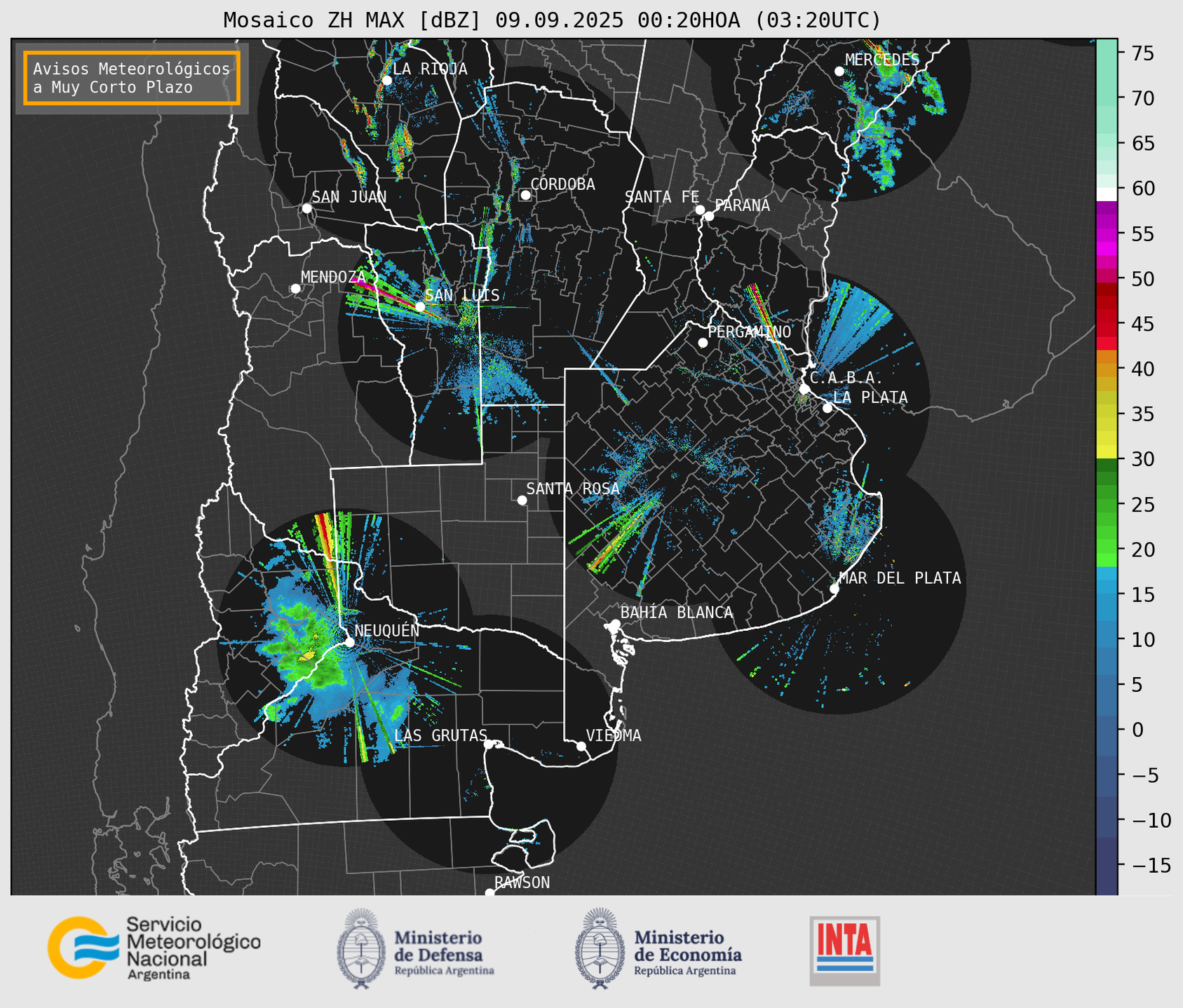Click the SANTA FE city marker dot

700,210
